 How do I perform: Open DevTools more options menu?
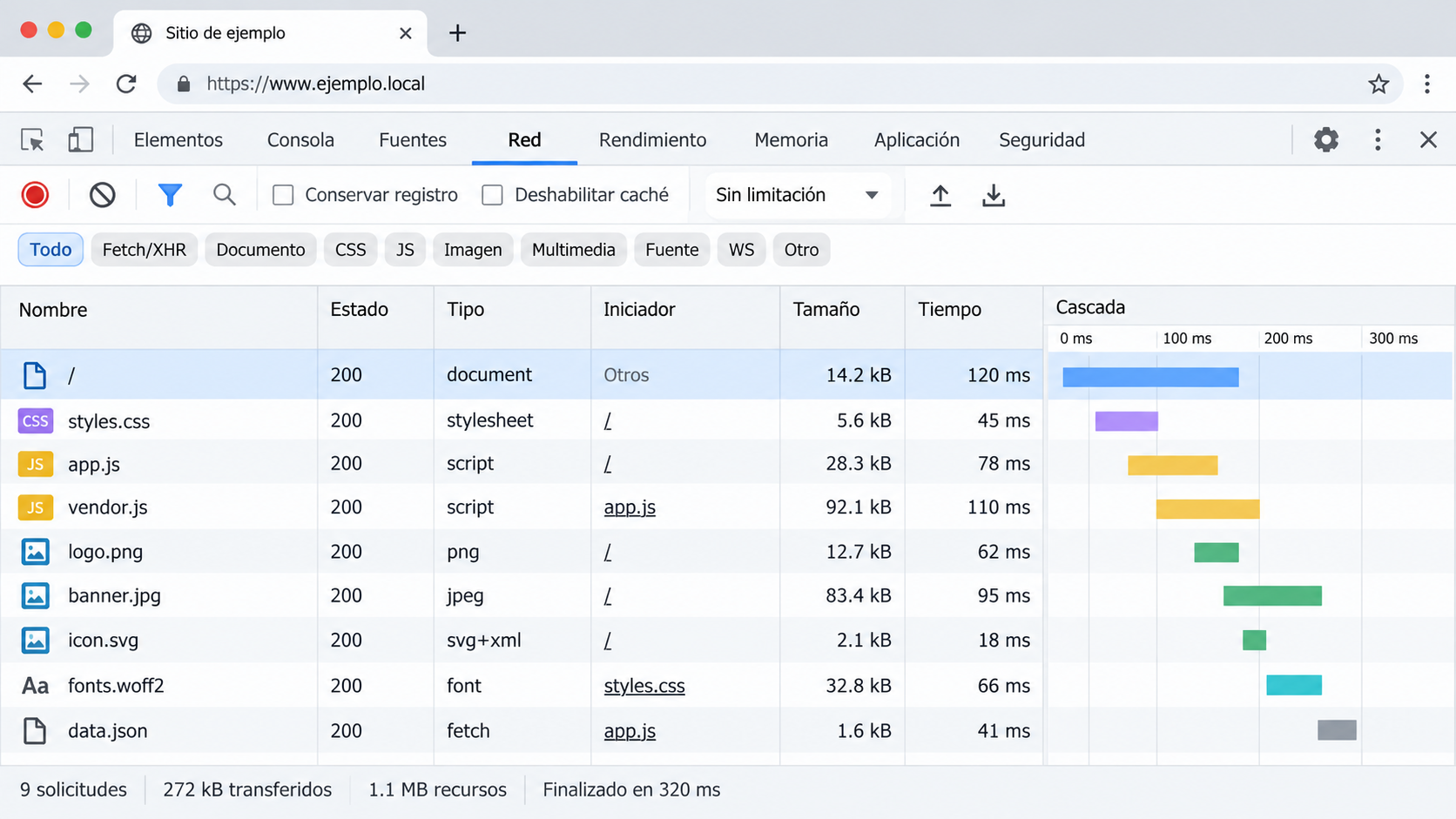(1378, 139)
